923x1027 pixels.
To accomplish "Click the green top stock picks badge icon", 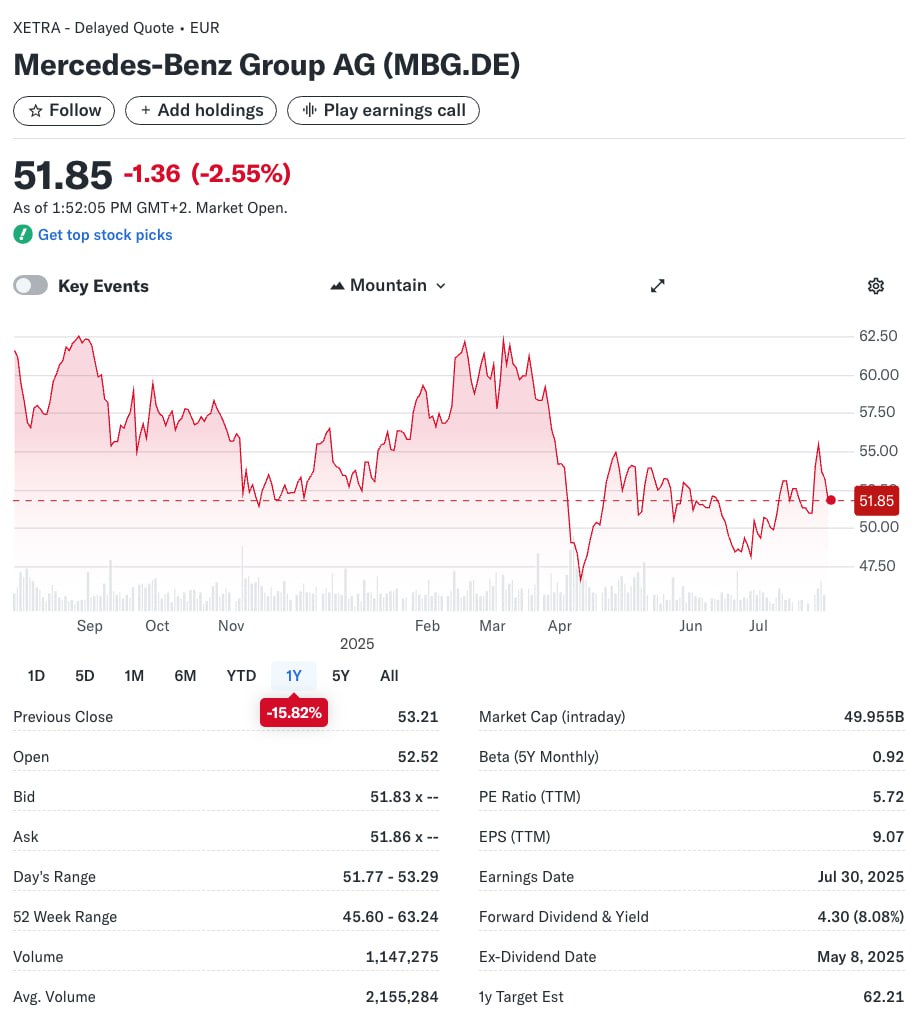I will (x=22, y=234).
